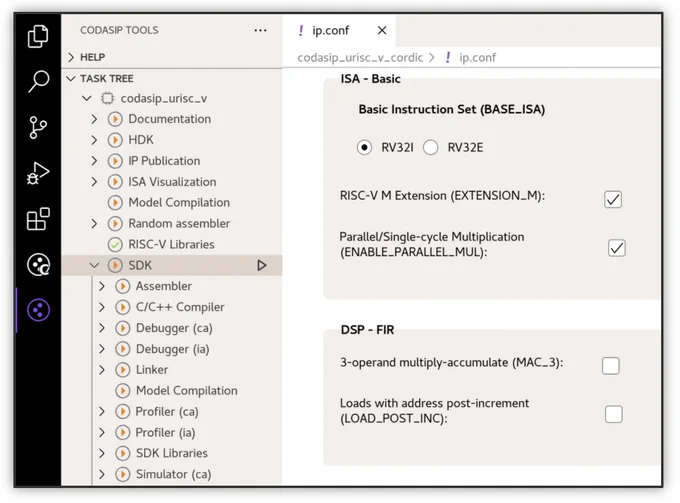
Task: Click the RISC-V Libraries green check icon
Action: tap(115, 245)
